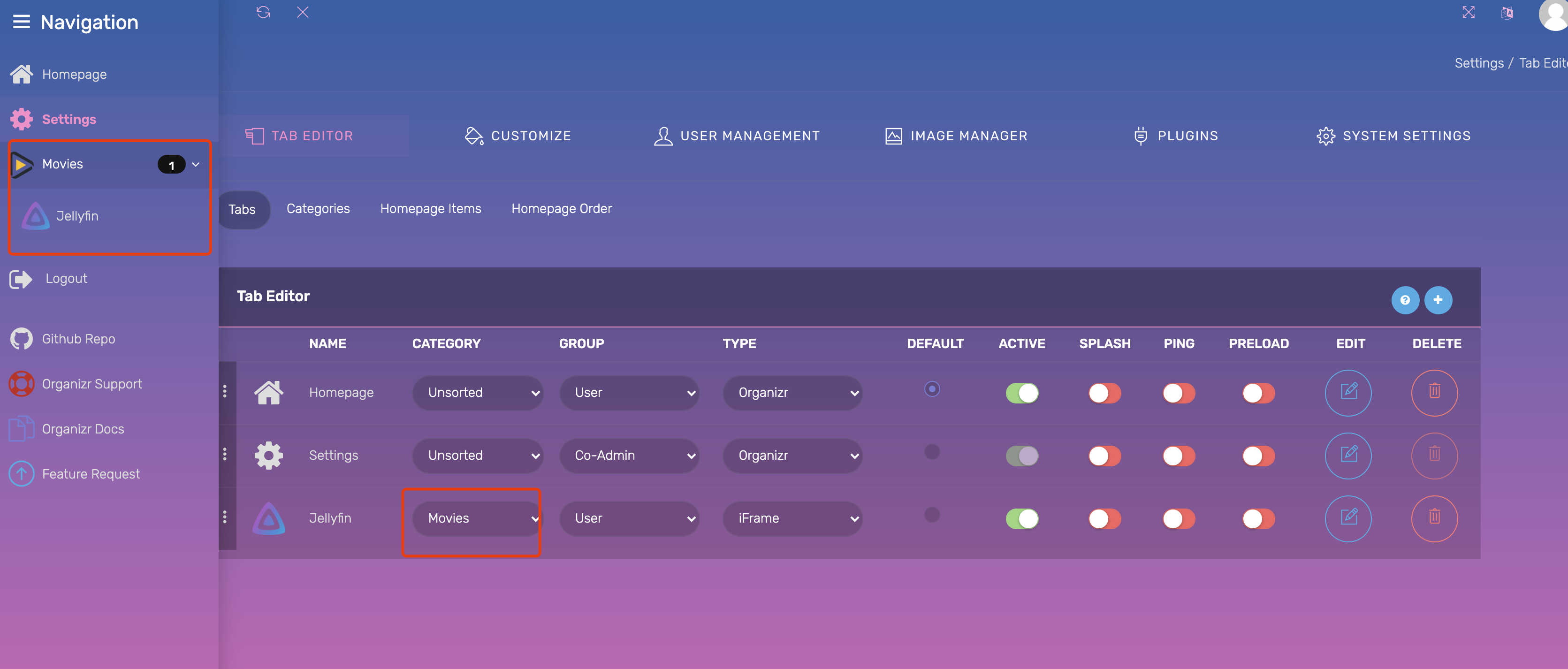Open Settings group dropdown showing Co-Admin
The image size is (1568, 669).
tap(629, 456)
